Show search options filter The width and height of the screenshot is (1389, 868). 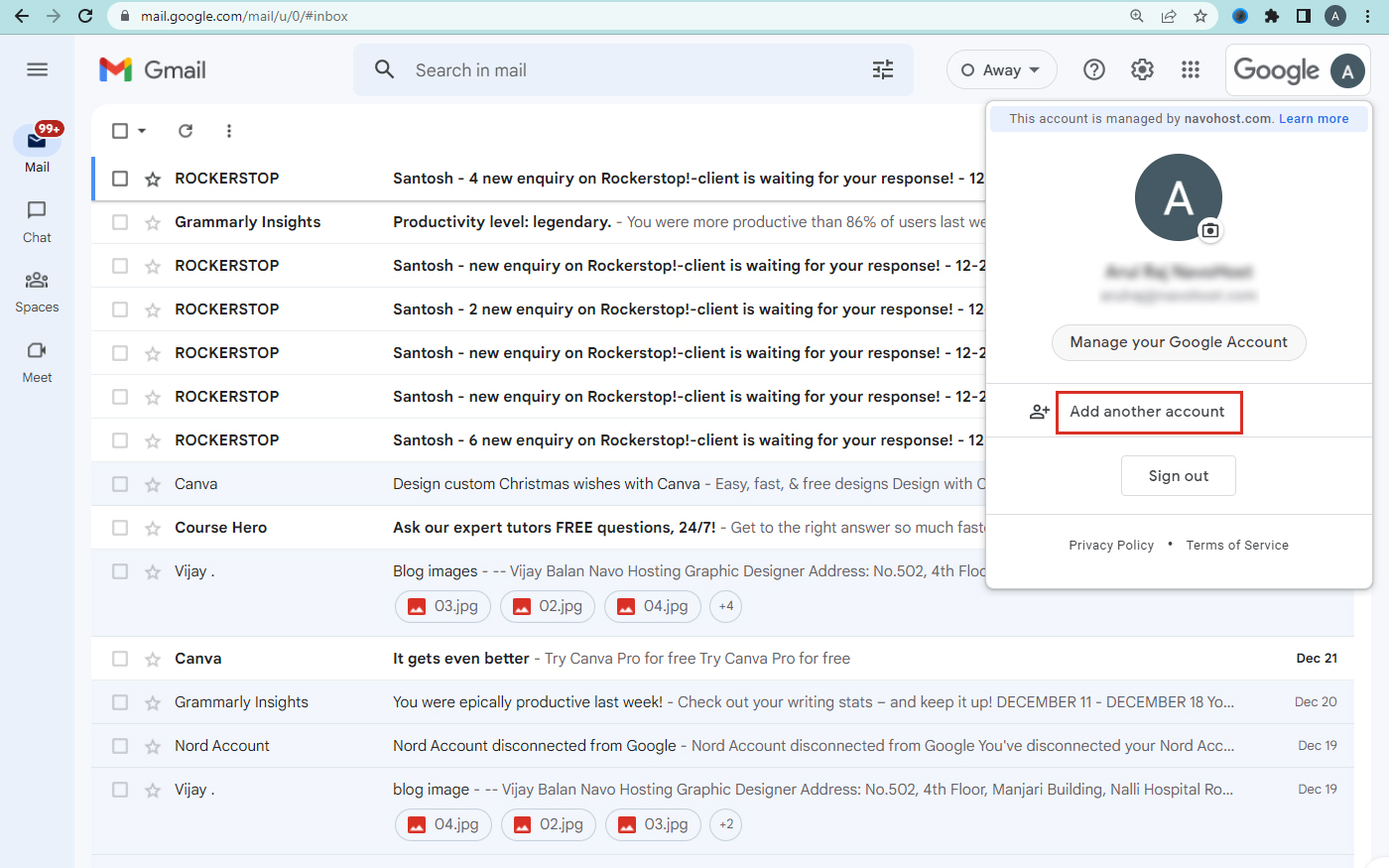click(x=883, y=69)
